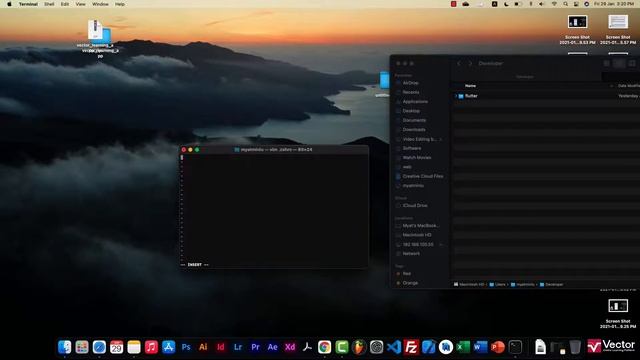The image size is (640, 360).
Task: Open the Notes app in the Dock
Action: click(134, 347)
